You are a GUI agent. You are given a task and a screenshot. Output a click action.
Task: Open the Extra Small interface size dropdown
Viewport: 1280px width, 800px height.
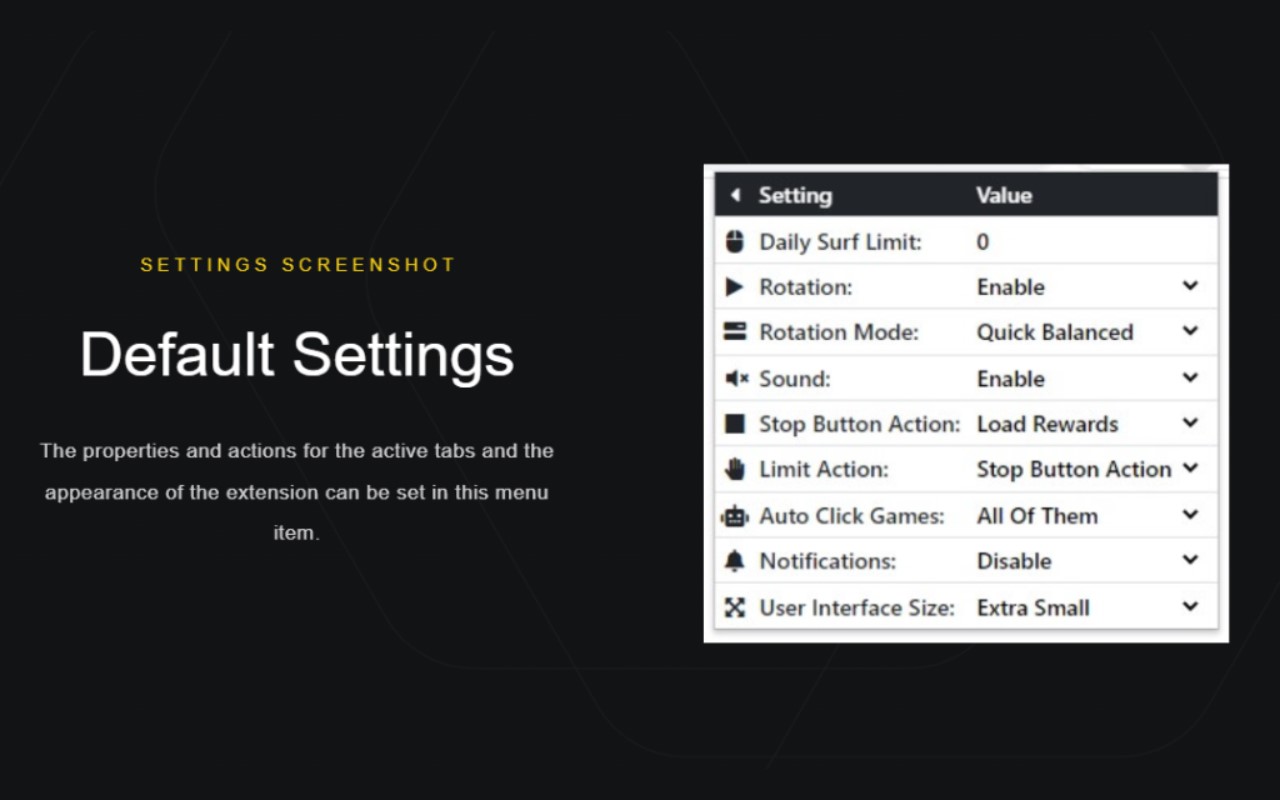coord(1088,607)
